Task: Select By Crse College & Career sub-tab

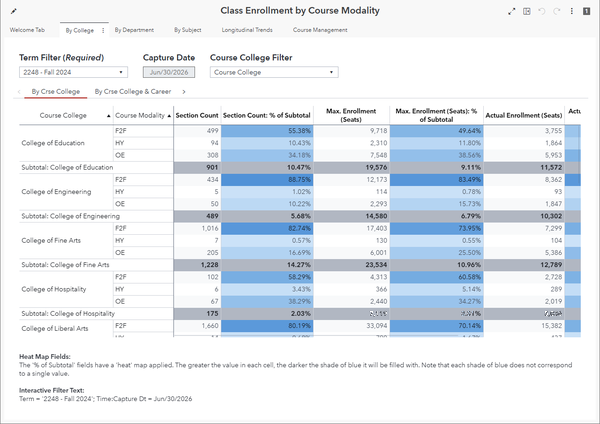Action: (x=133, y=91)
